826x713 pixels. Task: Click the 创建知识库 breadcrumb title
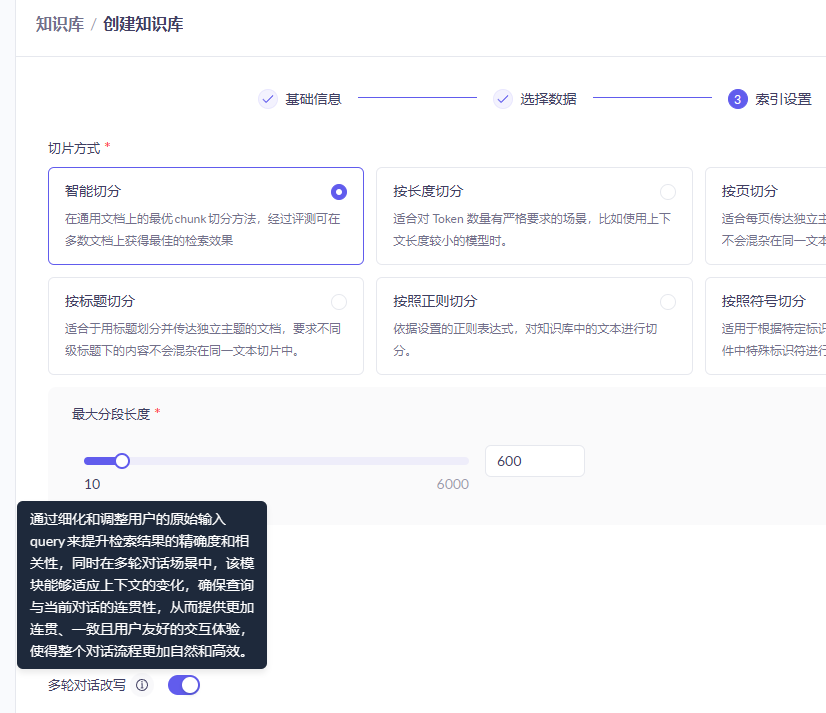143,24
